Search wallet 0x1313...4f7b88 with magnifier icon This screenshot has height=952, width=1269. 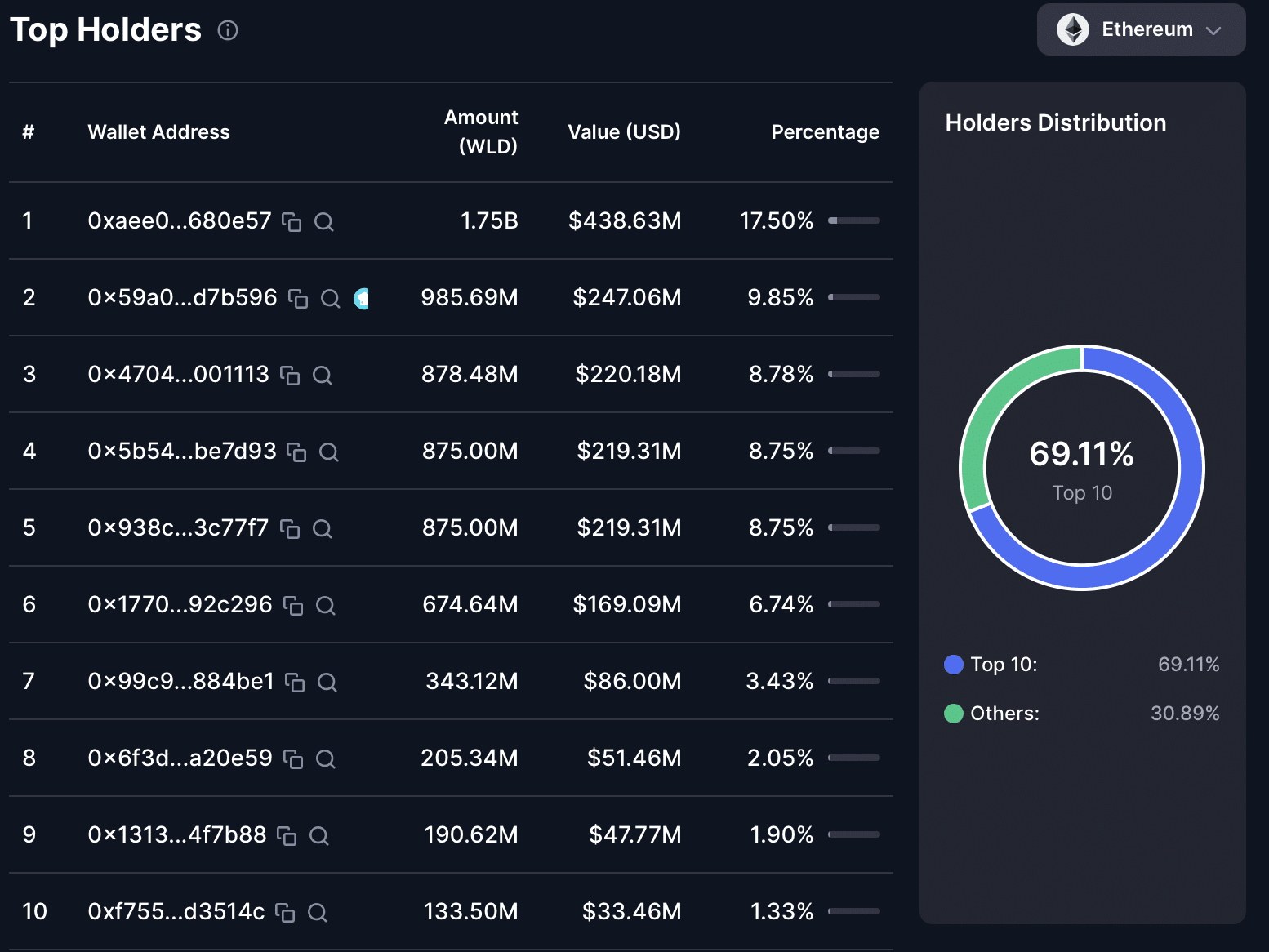point(318,836)
